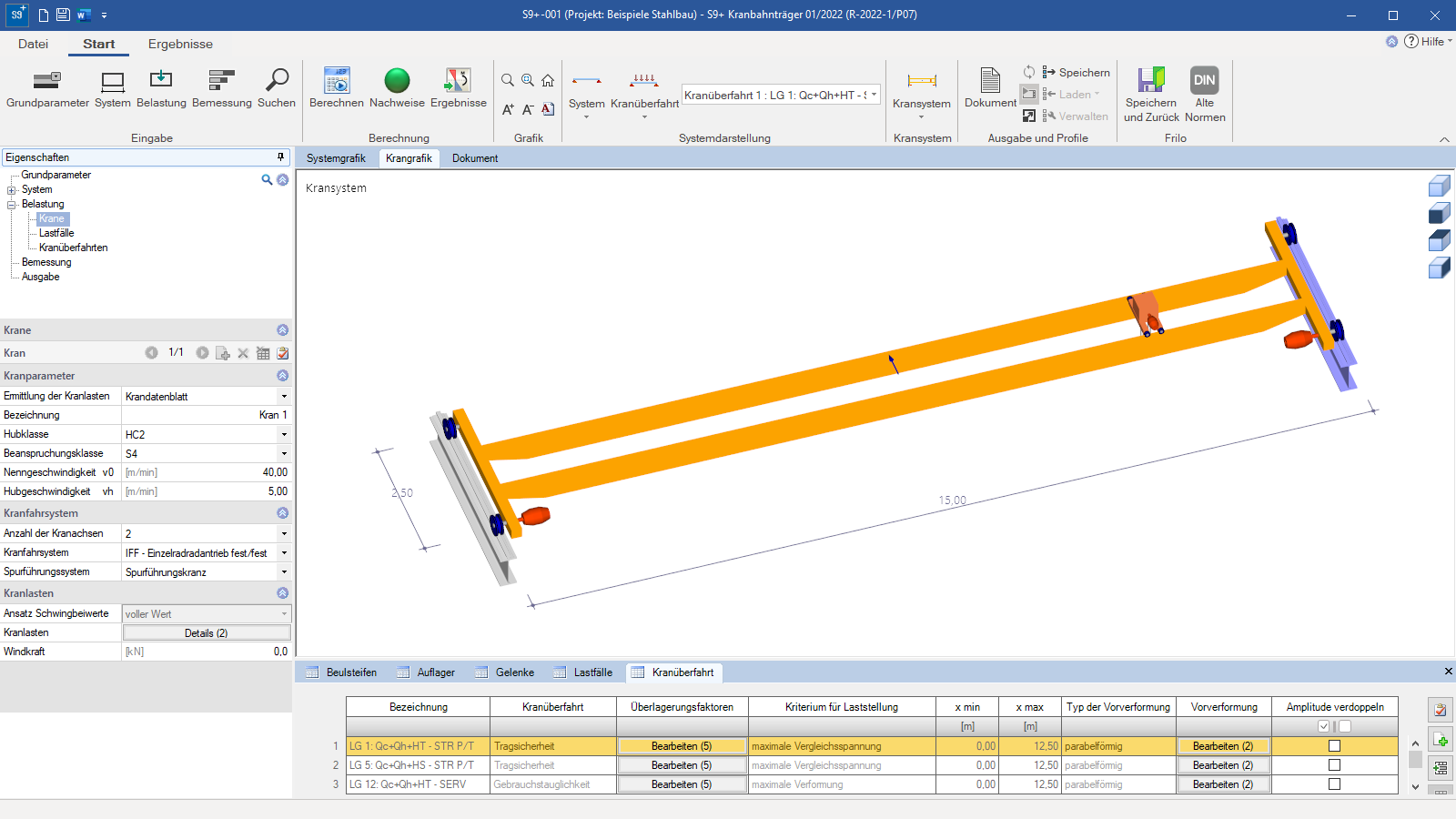Viewport: 1456px width, 819px height.
Task: Click the zoom-window icon in Grafik group
Action: [x=528, y=80]
